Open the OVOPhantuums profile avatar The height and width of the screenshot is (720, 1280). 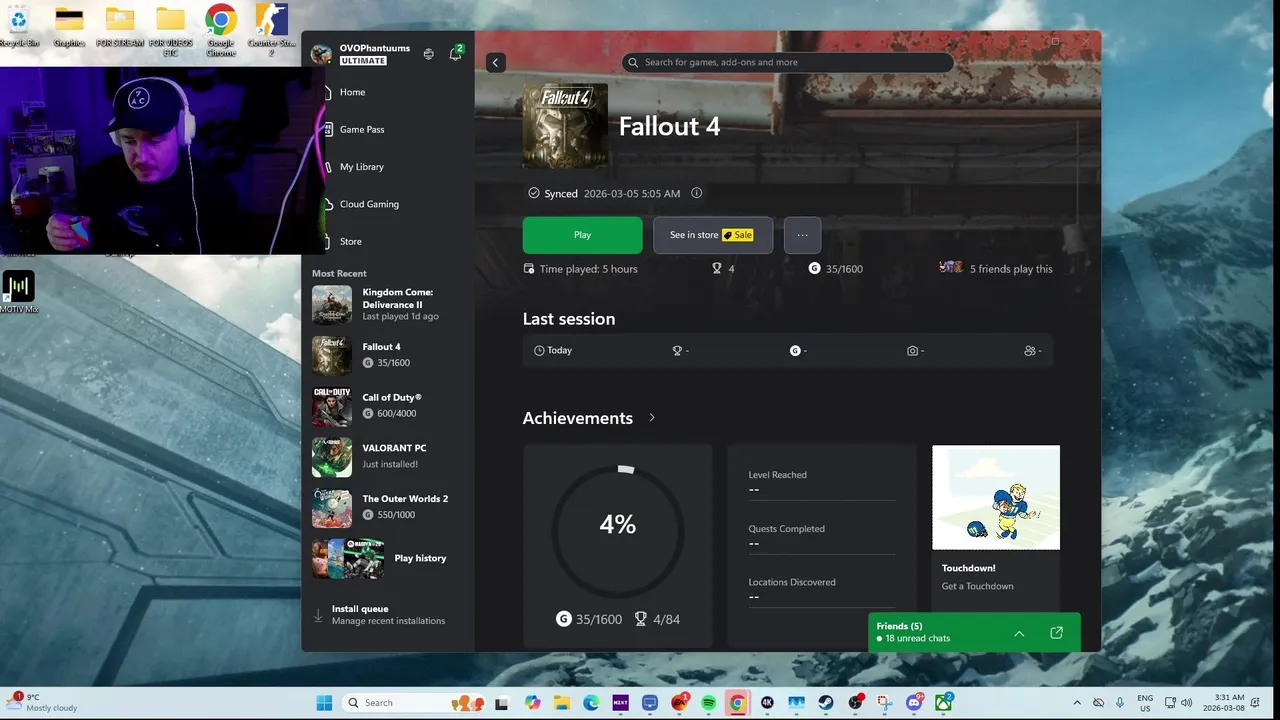321,54
